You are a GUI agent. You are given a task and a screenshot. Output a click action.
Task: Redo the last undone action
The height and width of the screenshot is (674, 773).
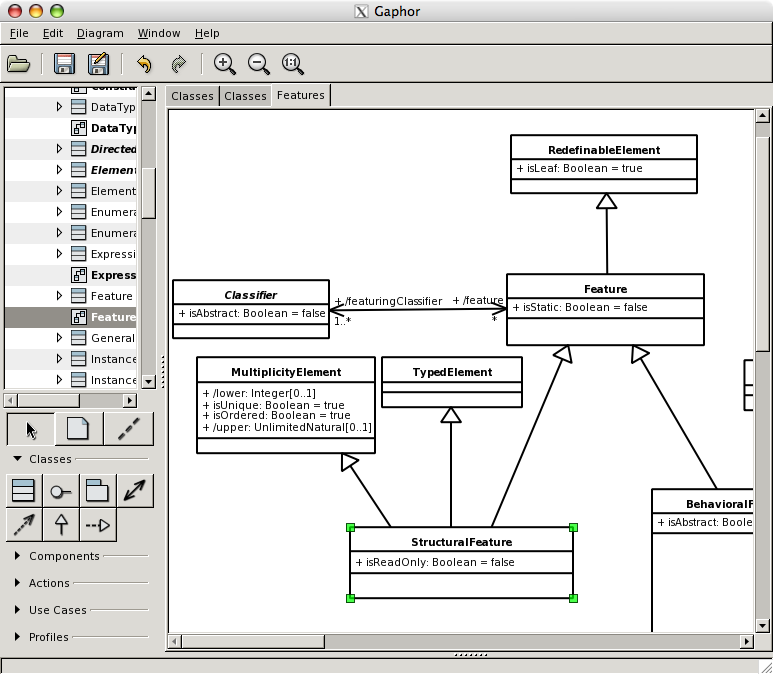click(178, 64)
